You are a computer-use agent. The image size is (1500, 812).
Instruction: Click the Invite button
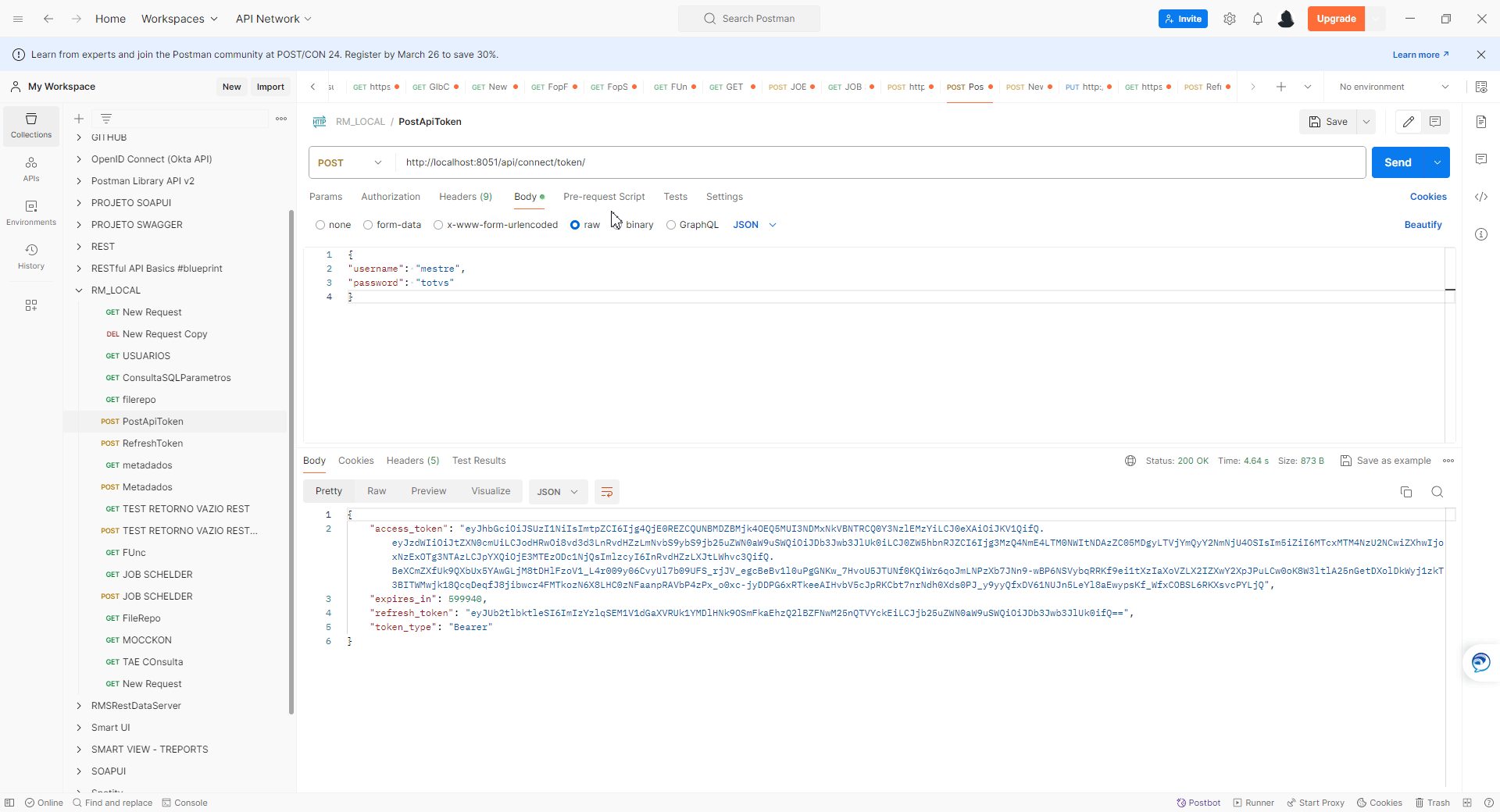[1183, 19]
